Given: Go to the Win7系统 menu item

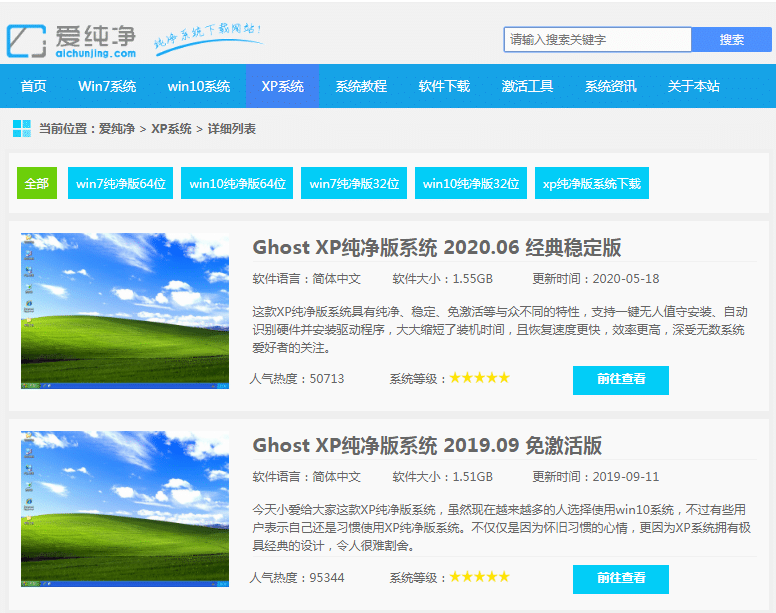Looking at the screenshot, I should point(107,86).
